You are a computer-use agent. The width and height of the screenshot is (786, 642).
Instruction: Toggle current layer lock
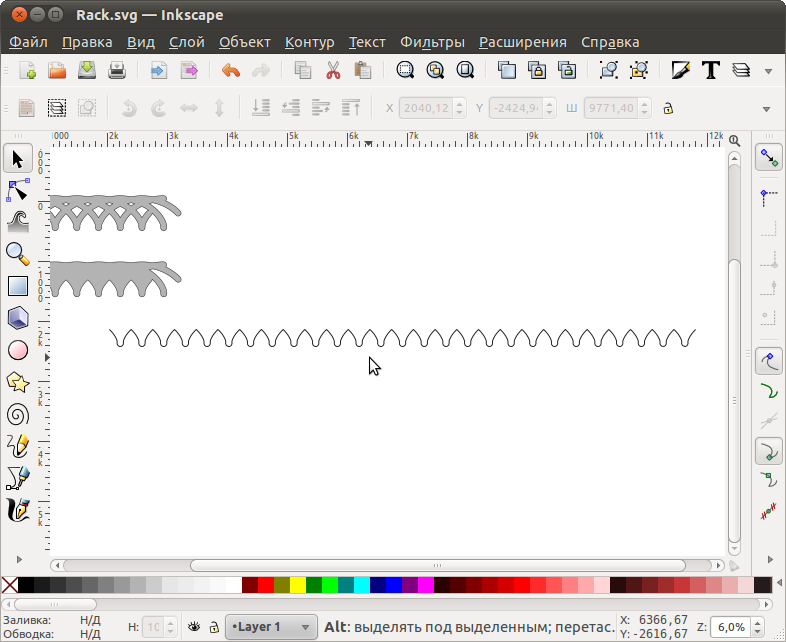click(x=214, y=626)
